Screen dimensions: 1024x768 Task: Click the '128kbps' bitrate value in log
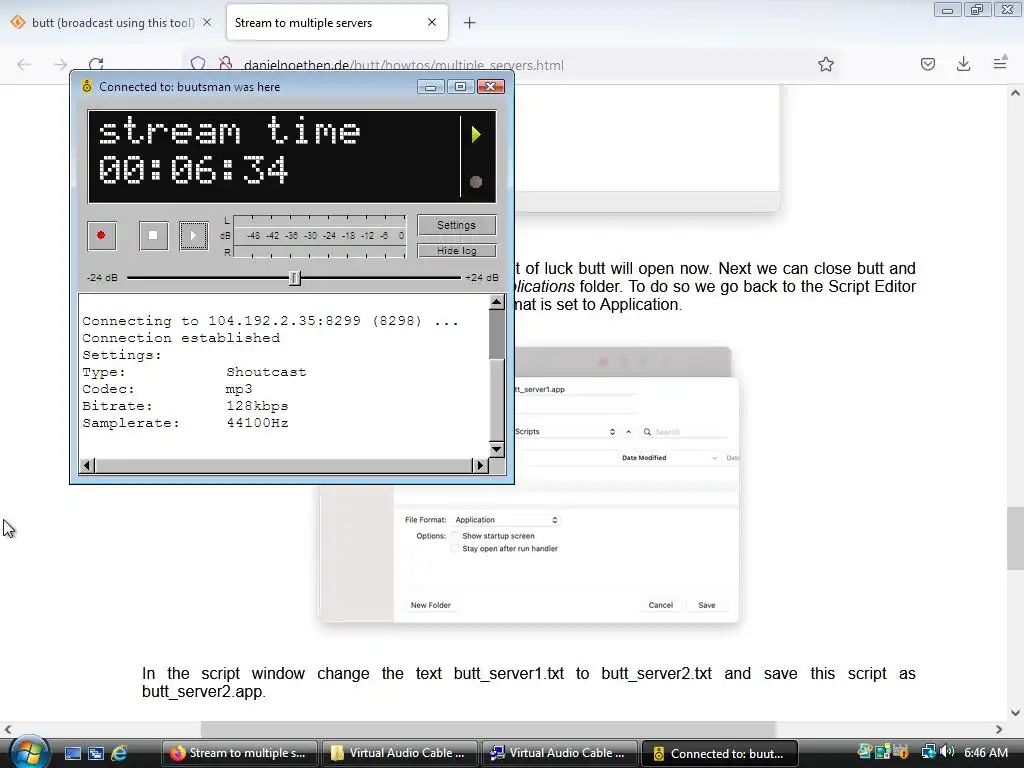[x=257, y=406]
